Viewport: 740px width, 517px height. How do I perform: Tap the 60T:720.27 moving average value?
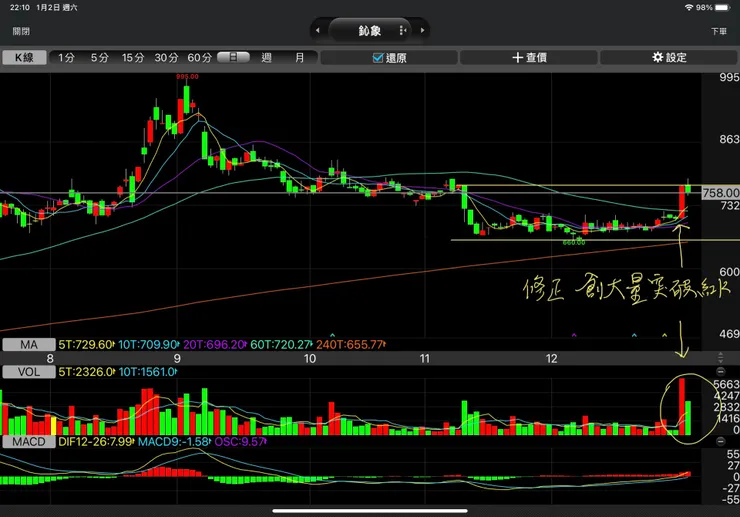coord(281,345)
